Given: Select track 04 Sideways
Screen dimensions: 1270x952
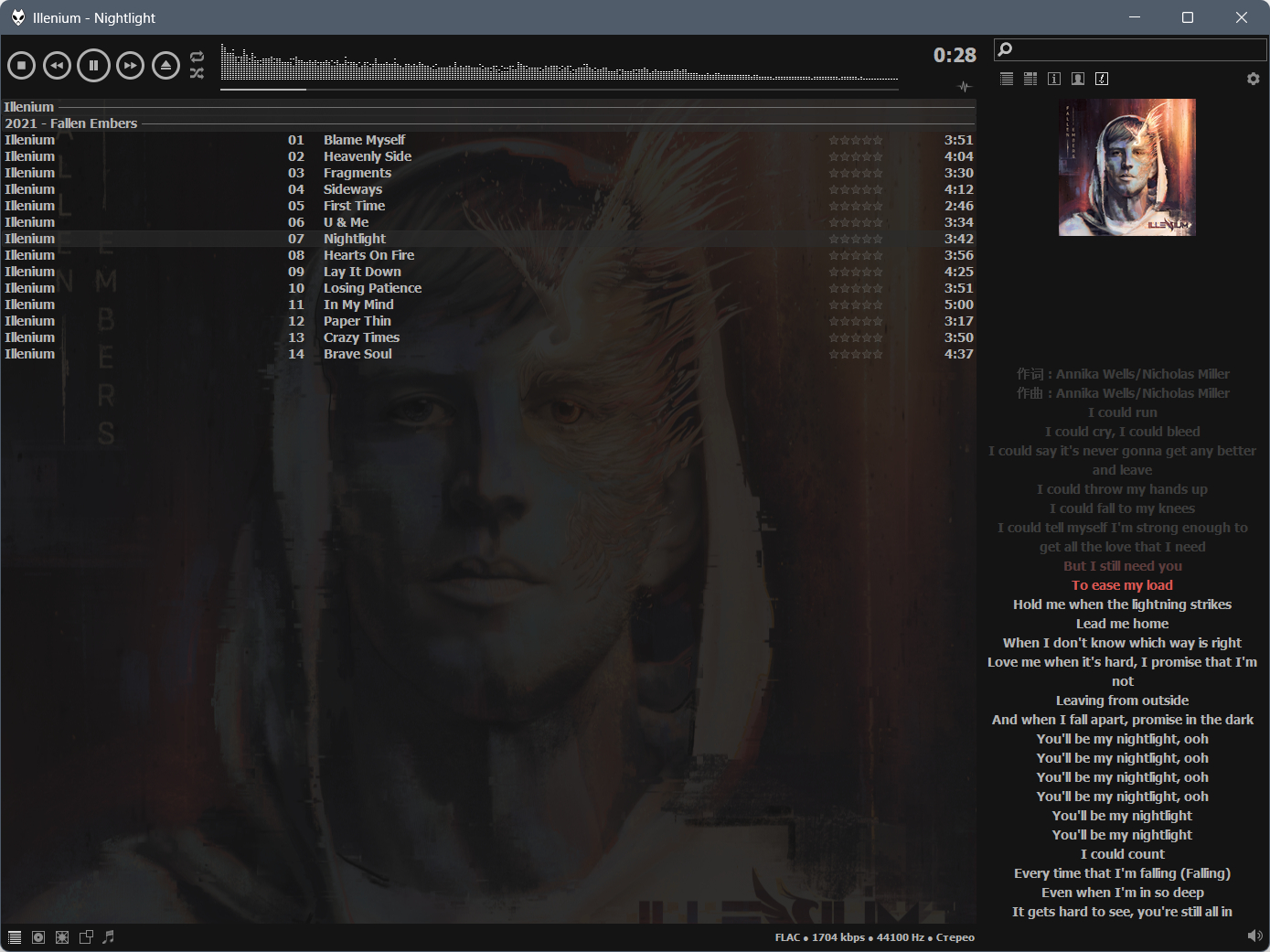Looking at the screenshot, I should 488,189.
